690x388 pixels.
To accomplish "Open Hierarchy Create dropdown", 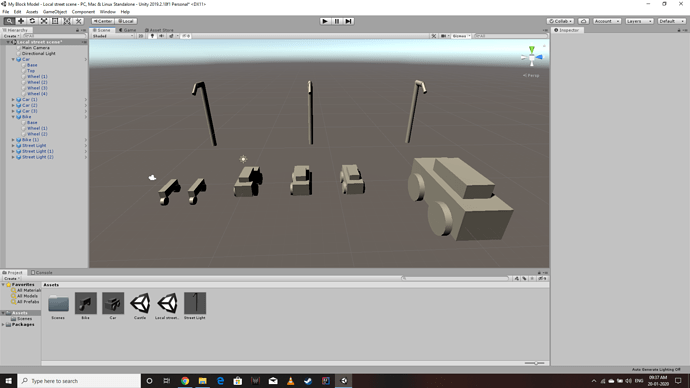I will pyautogui.click(x=11, y=36).
